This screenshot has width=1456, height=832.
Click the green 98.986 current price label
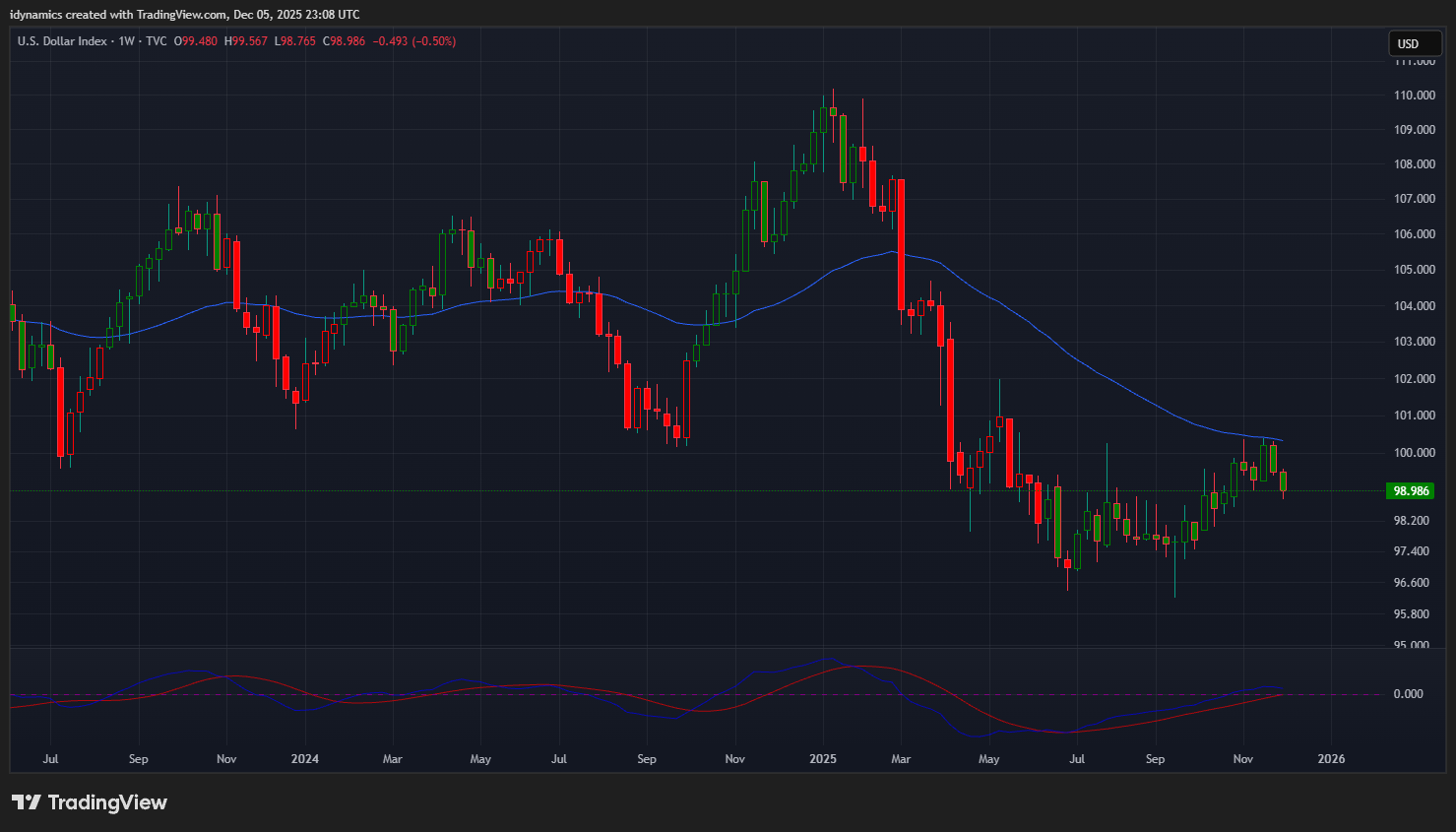[x=1410, y=491]
